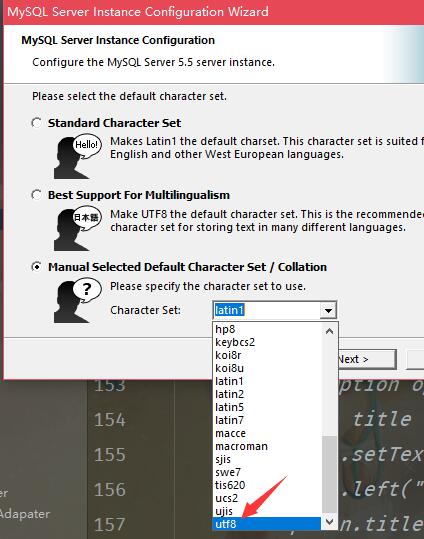The height and width of the screenshot is (539, 424).
Task: Select Best Support For Multilingualism option
Action: click(36, 195)
